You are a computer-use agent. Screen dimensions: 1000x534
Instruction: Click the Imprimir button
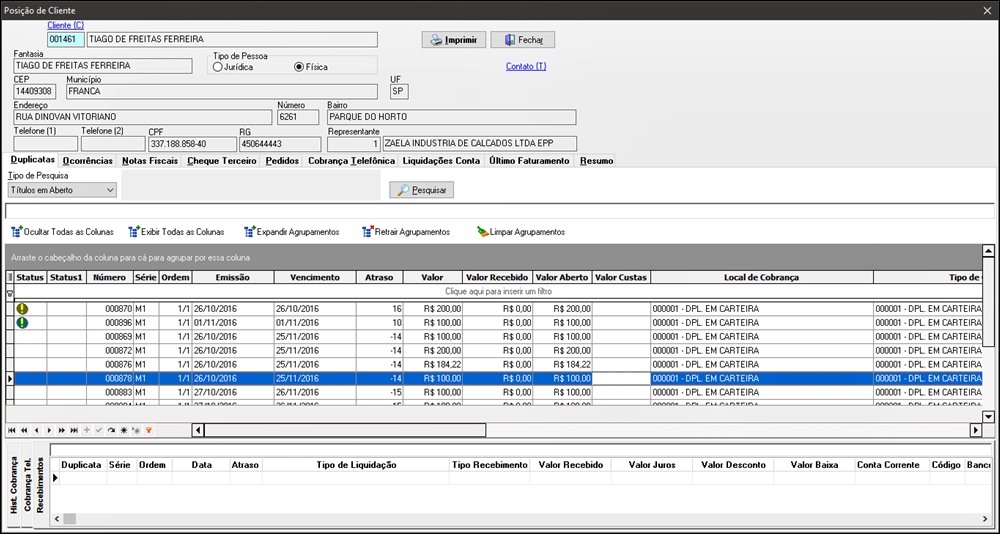[x=454, y=40]
